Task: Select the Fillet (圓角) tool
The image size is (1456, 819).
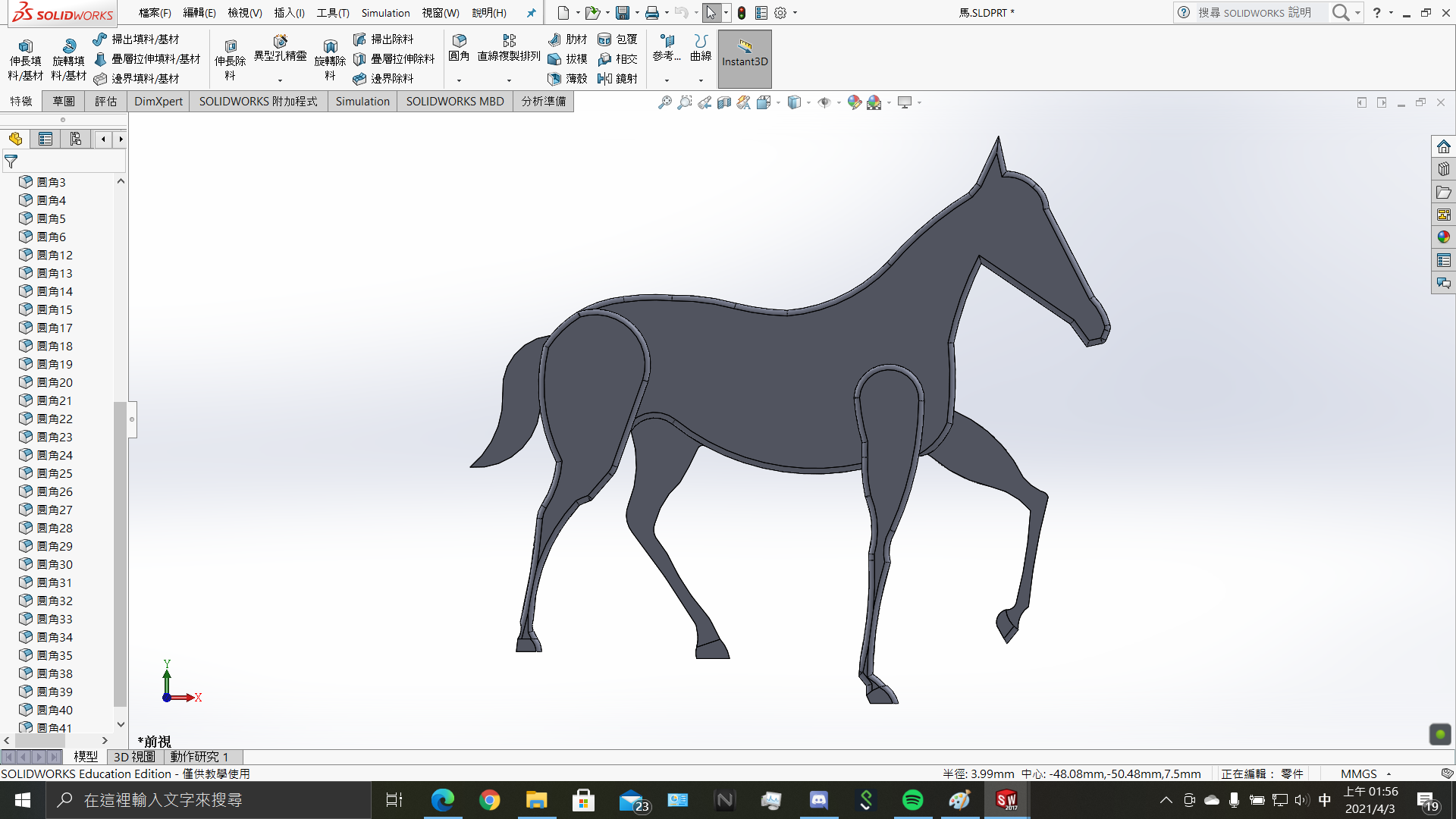Action: pos(459,47)
